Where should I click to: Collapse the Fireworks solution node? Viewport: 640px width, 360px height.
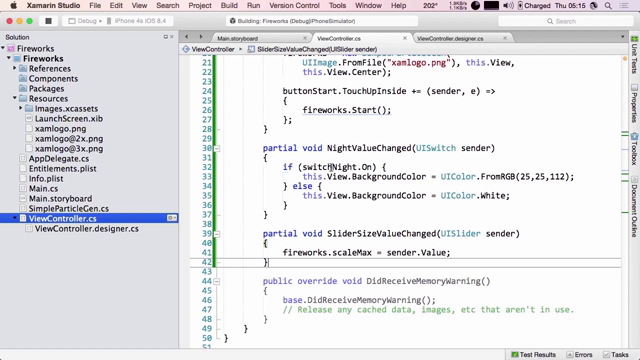pos(3,48)
